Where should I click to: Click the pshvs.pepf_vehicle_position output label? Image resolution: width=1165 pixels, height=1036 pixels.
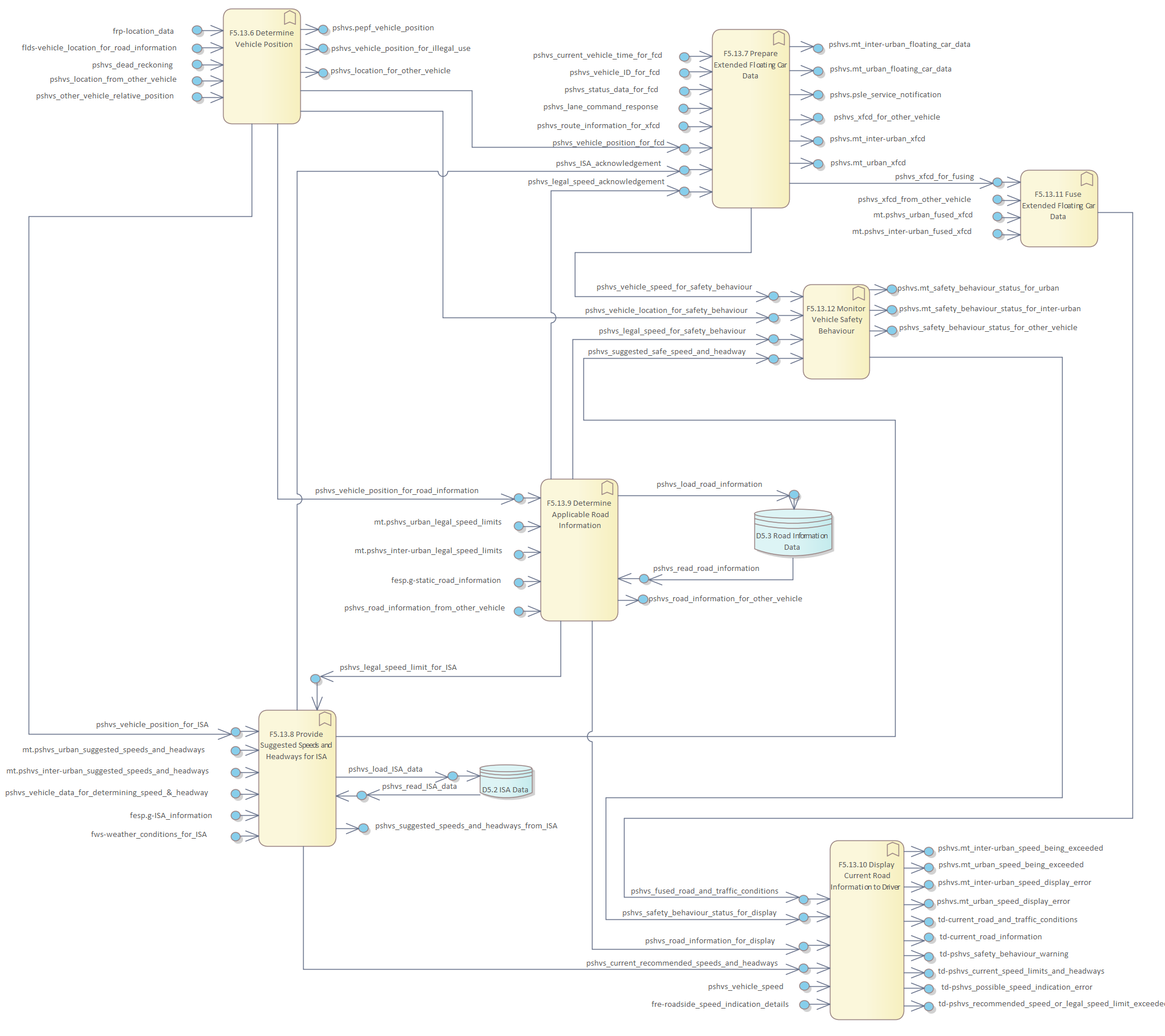(383, 28)
